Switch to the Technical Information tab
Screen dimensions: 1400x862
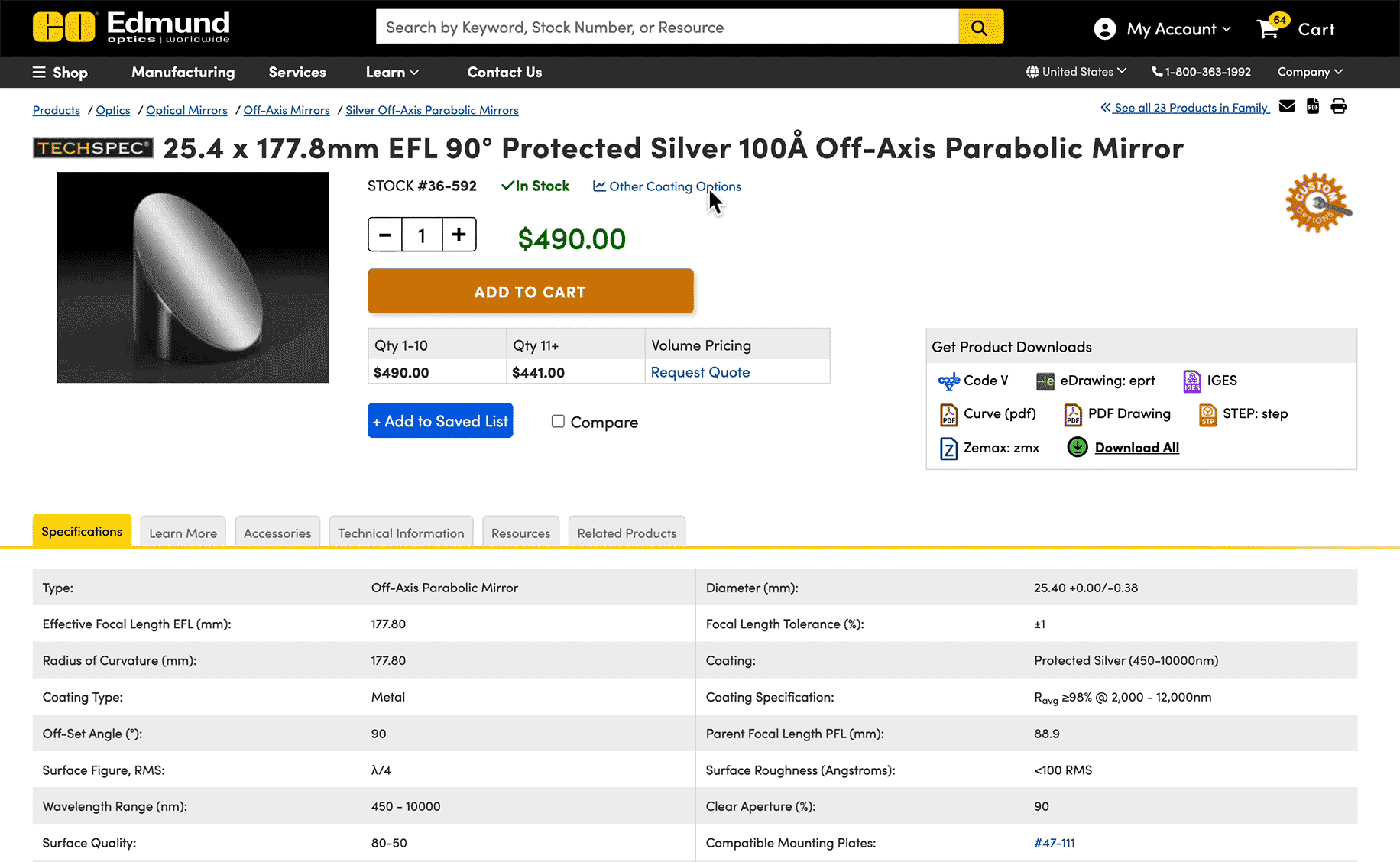(400, 533)
